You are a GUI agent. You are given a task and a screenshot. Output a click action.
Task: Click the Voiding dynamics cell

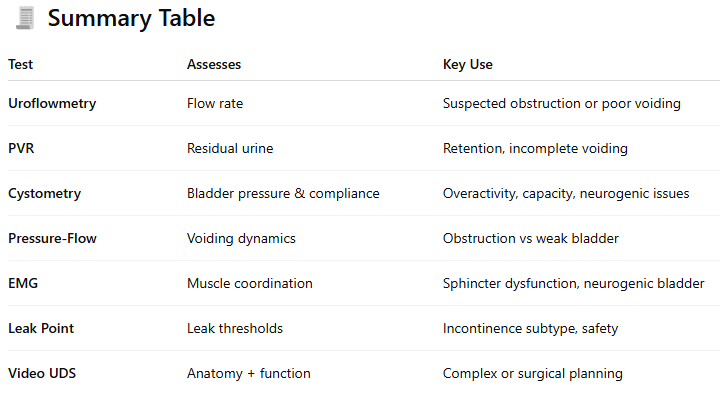click(241, 239)
